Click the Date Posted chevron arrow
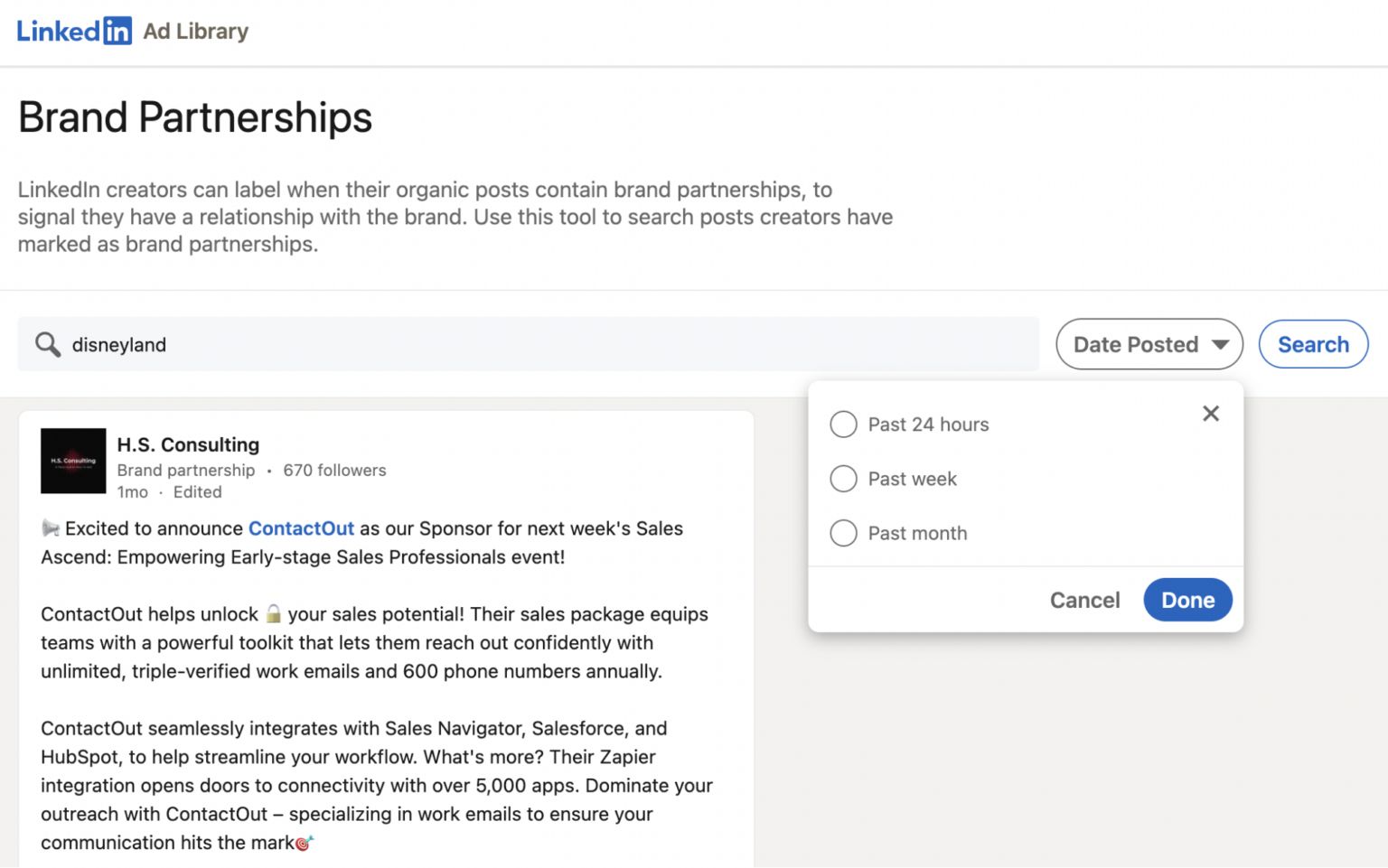 point(1222,344)
